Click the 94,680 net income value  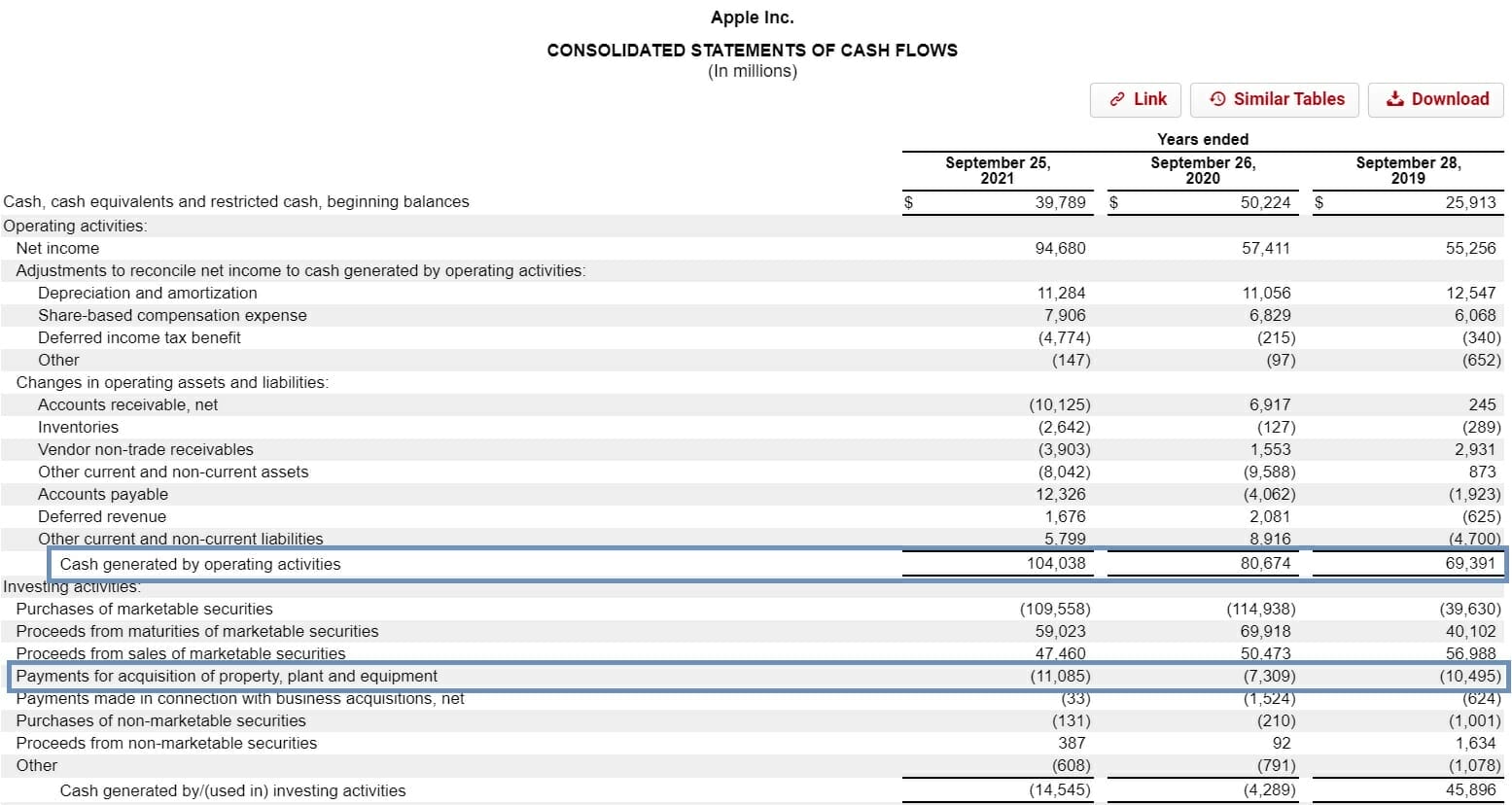pyautogui.click(x=1060, y=248)
